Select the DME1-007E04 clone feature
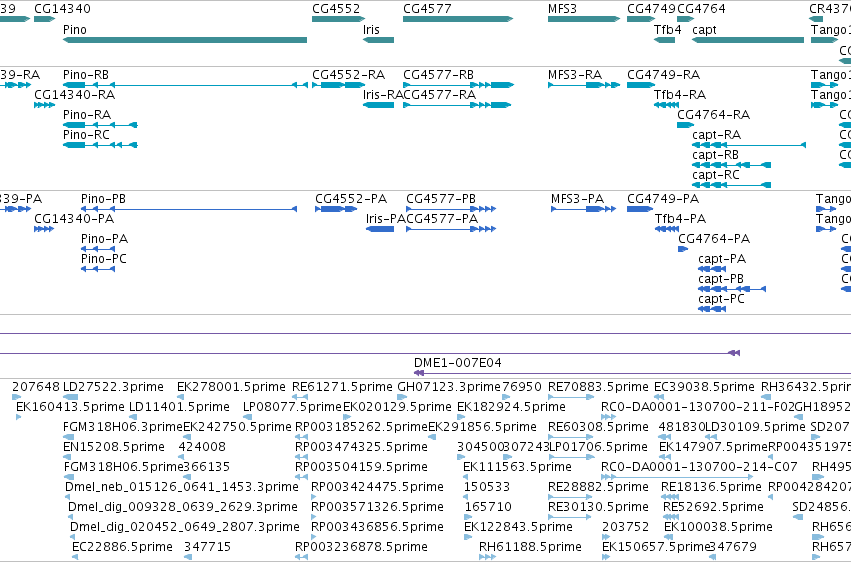This screenshot has width=851, height=562. click(632, 373)
